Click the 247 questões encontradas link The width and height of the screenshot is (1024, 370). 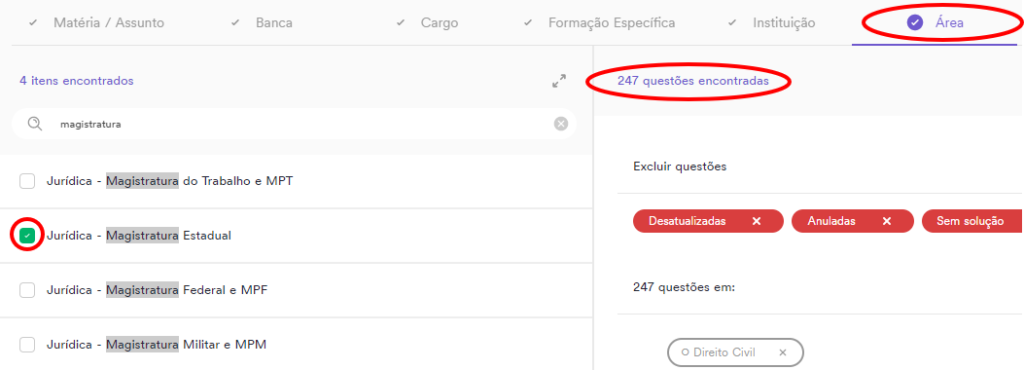(x=693, y=81)
